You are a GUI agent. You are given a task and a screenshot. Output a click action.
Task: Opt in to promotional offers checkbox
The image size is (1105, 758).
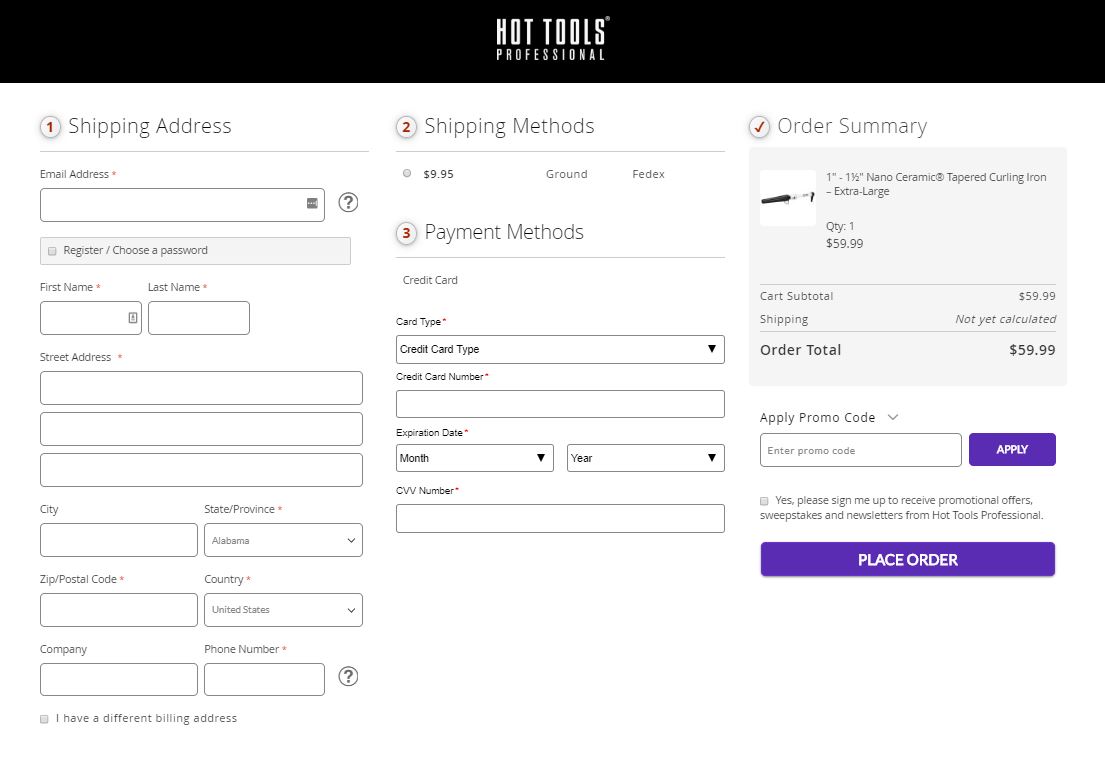click(x=764, y=501)
